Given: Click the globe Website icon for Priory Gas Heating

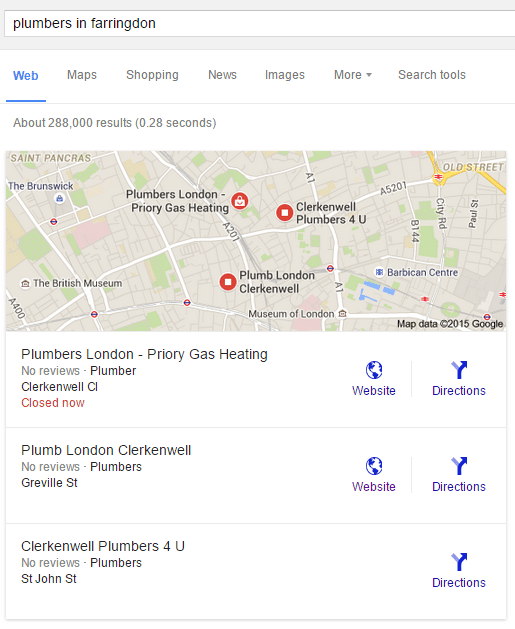Looking at the screenshot, I should [374, 370].
